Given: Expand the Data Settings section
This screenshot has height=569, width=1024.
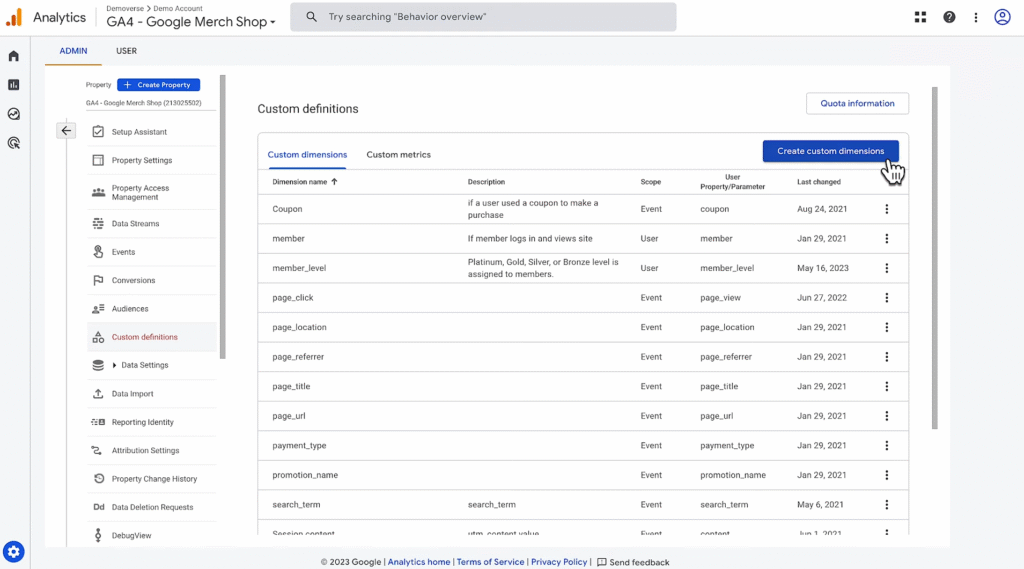Looking at the screenshot, I should [114, 365].
